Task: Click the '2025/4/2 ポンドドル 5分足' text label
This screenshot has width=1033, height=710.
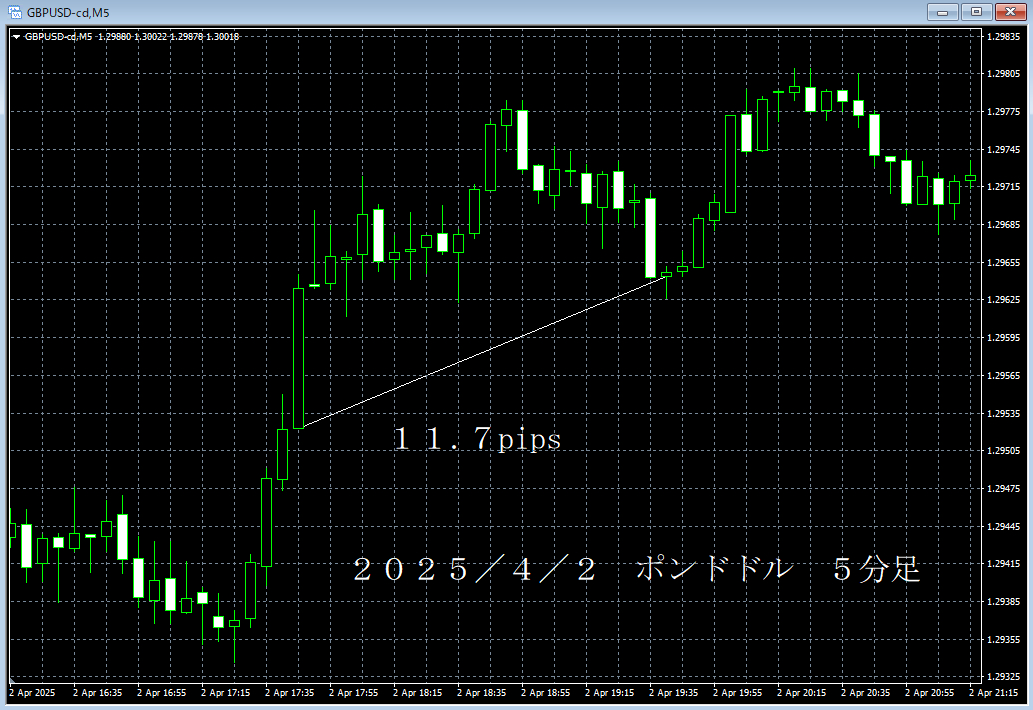Action: coord(636,569)
